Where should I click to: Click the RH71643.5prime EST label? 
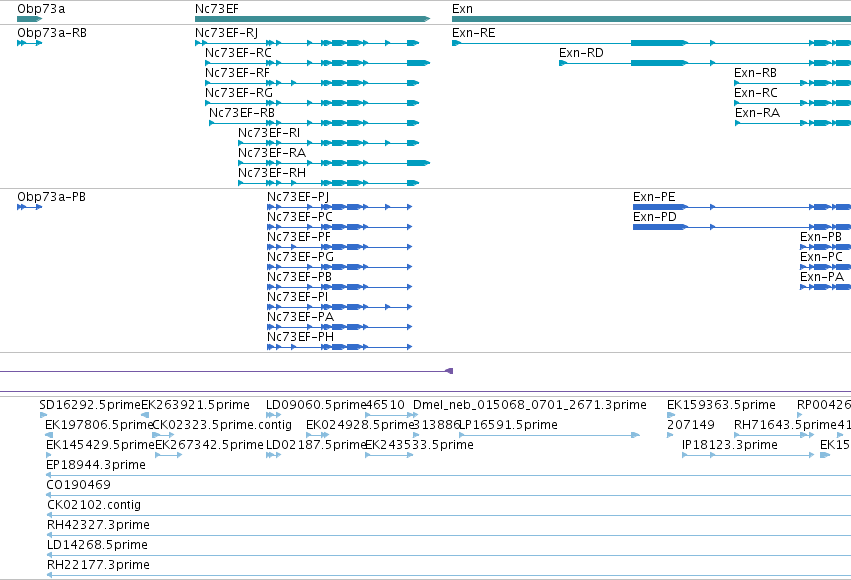(x=785, y=425)
